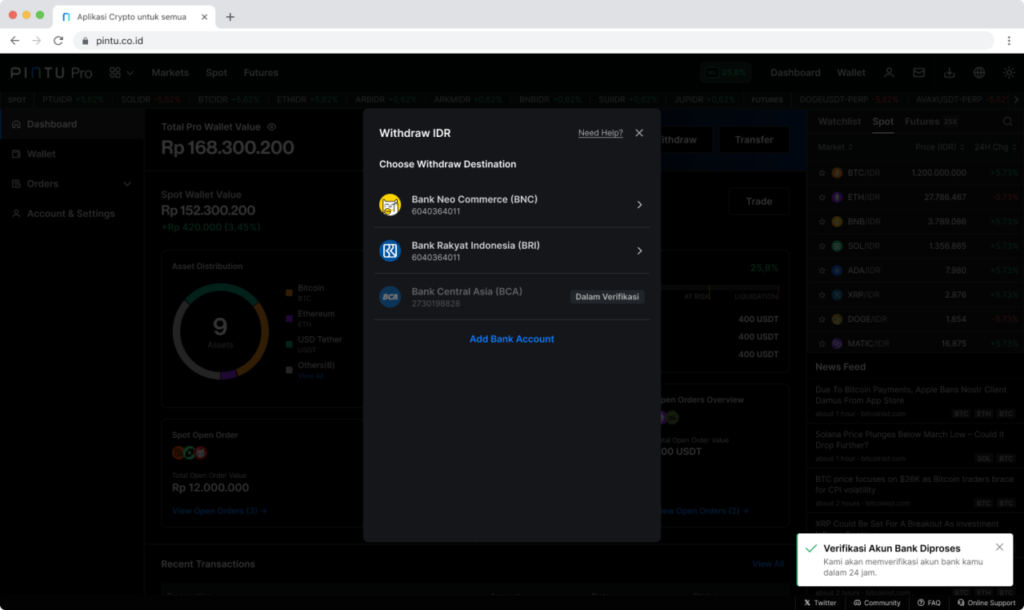Star the BTC/IDR pair

tap(822, 172)
